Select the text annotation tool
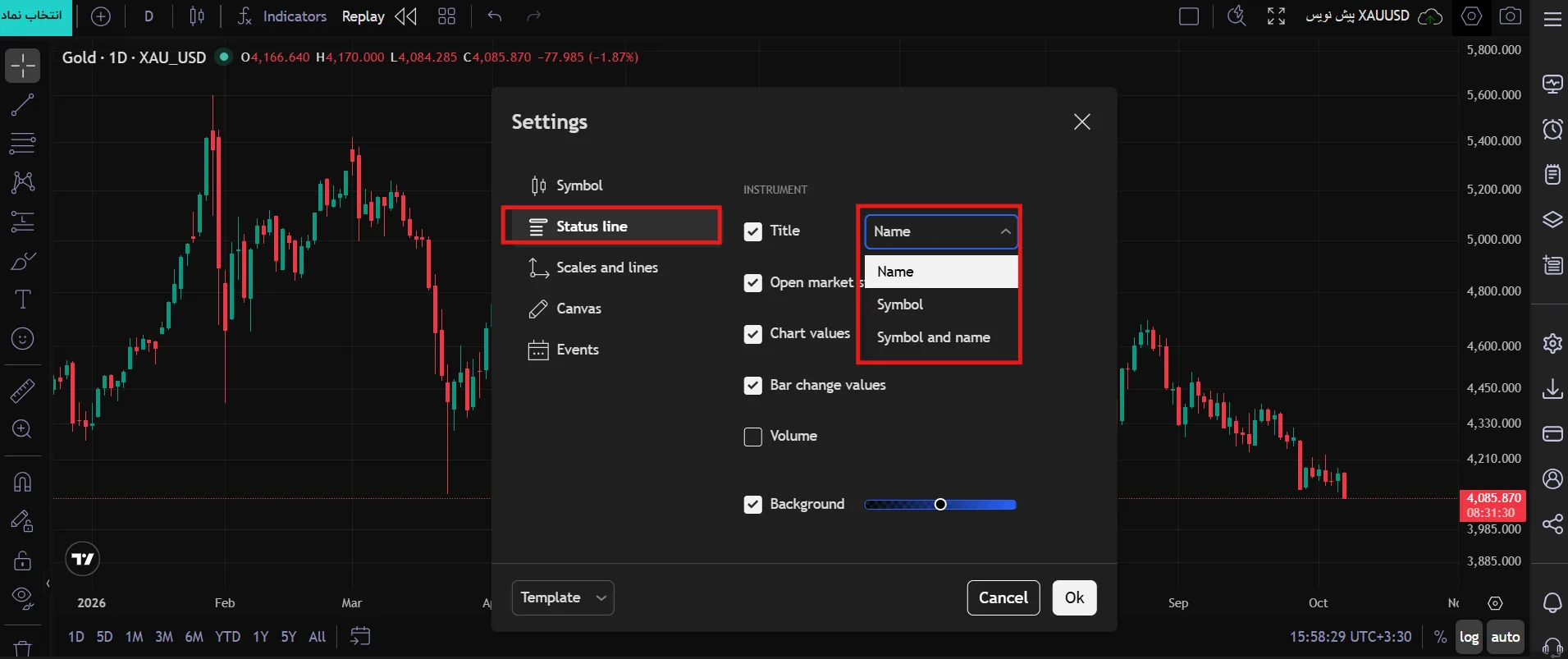Image resolution: width=1568 pixels, height=659 pixels. (22, 300)
